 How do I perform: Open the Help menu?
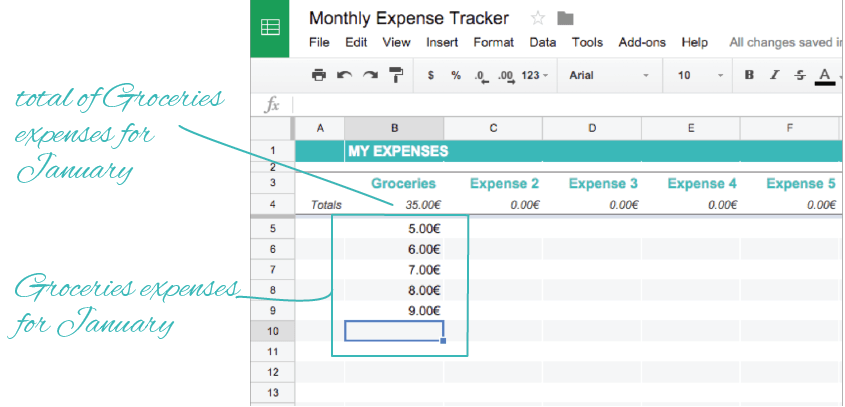695,43
